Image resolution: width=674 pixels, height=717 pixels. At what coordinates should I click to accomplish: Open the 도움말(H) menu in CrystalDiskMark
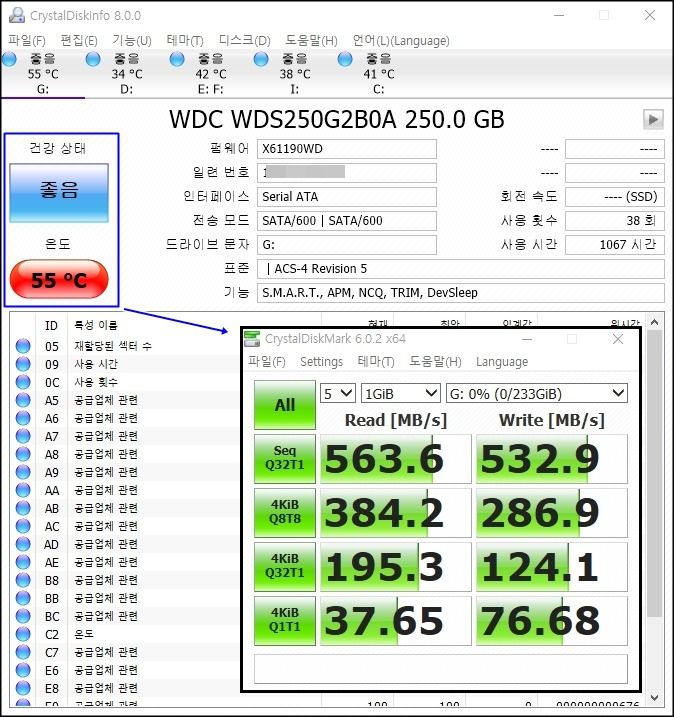coord(435,362)
